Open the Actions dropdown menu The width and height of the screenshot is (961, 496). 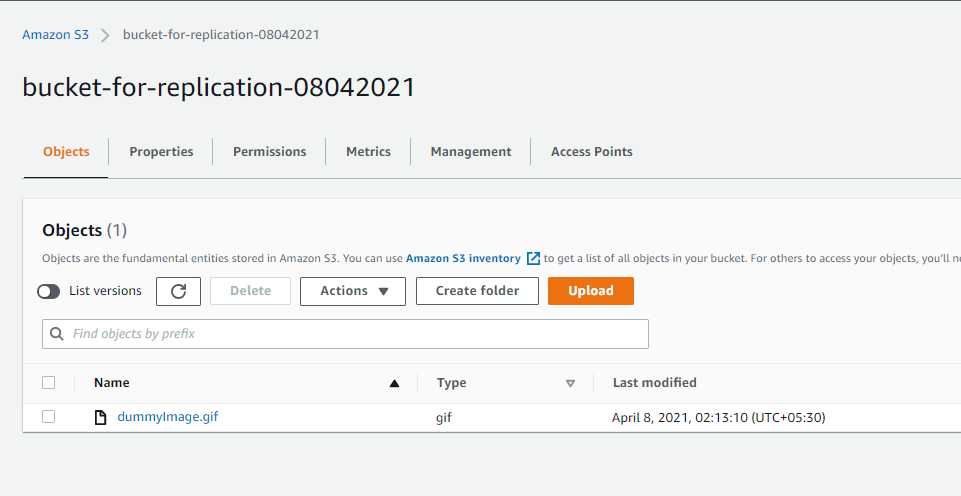[352, 291]
